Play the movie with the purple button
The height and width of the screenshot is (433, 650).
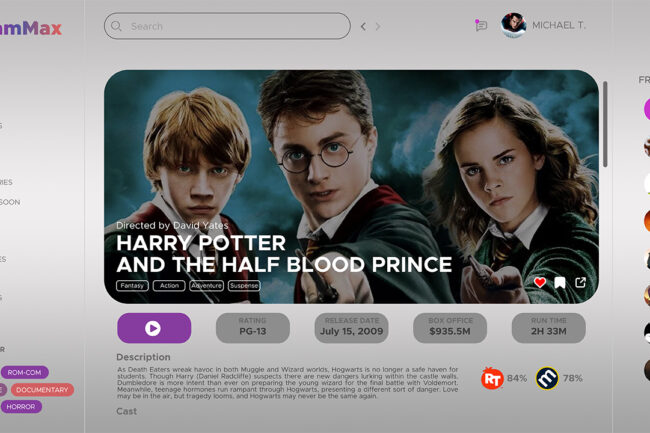(154, 328)
